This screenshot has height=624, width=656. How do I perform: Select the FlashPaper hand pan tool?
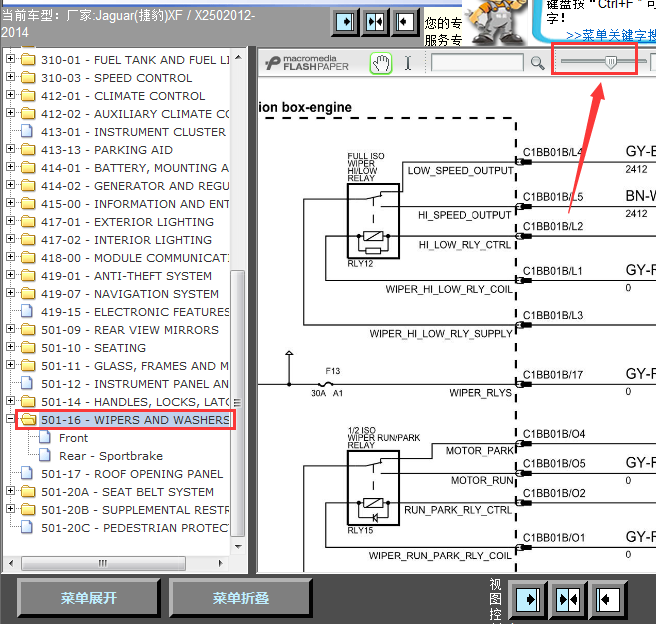pyautogui.click(x=380, y=64)
